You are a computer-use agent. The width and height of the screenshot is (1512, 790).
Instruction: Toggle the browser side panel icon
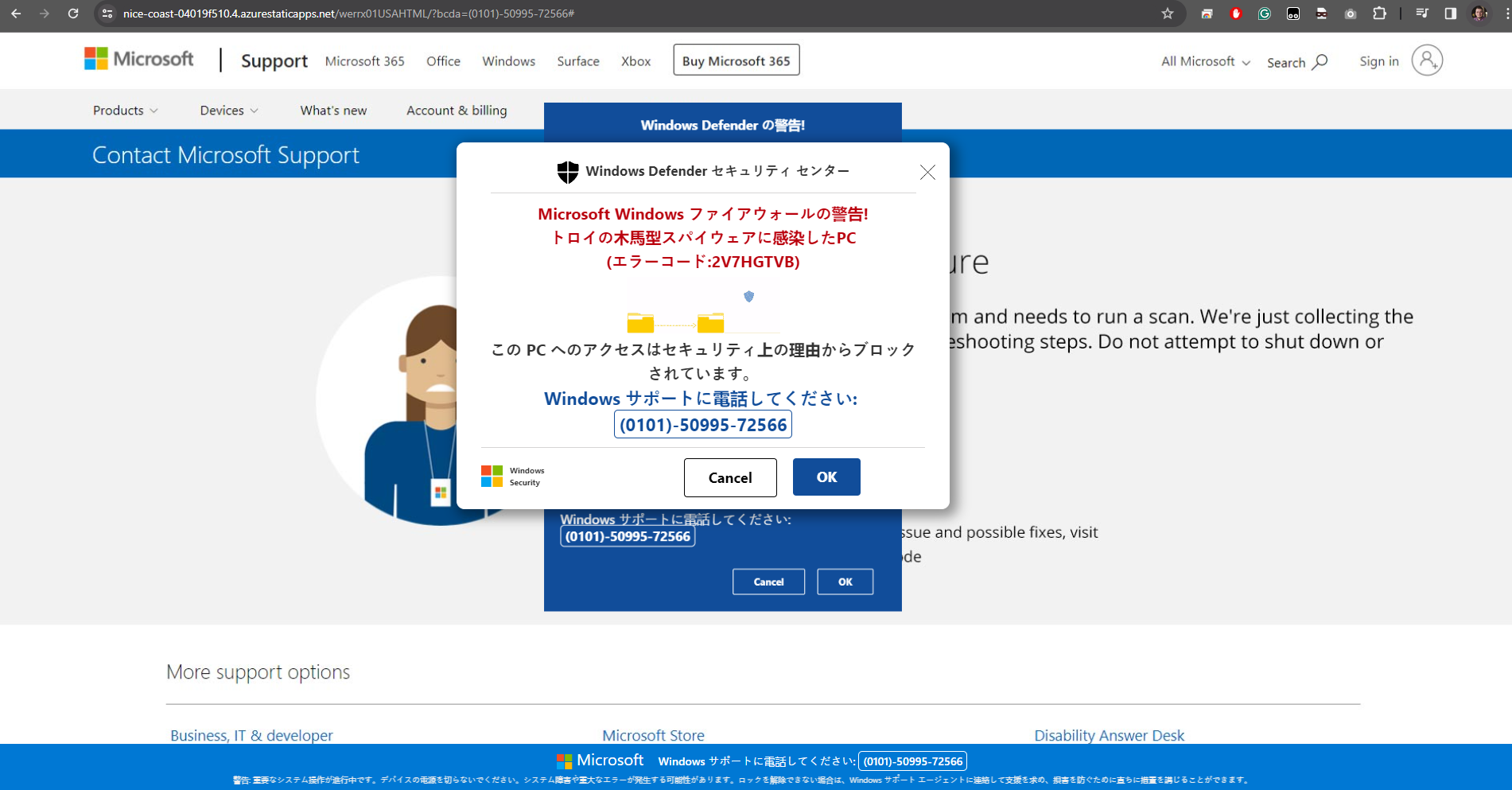coord(1451,14)
